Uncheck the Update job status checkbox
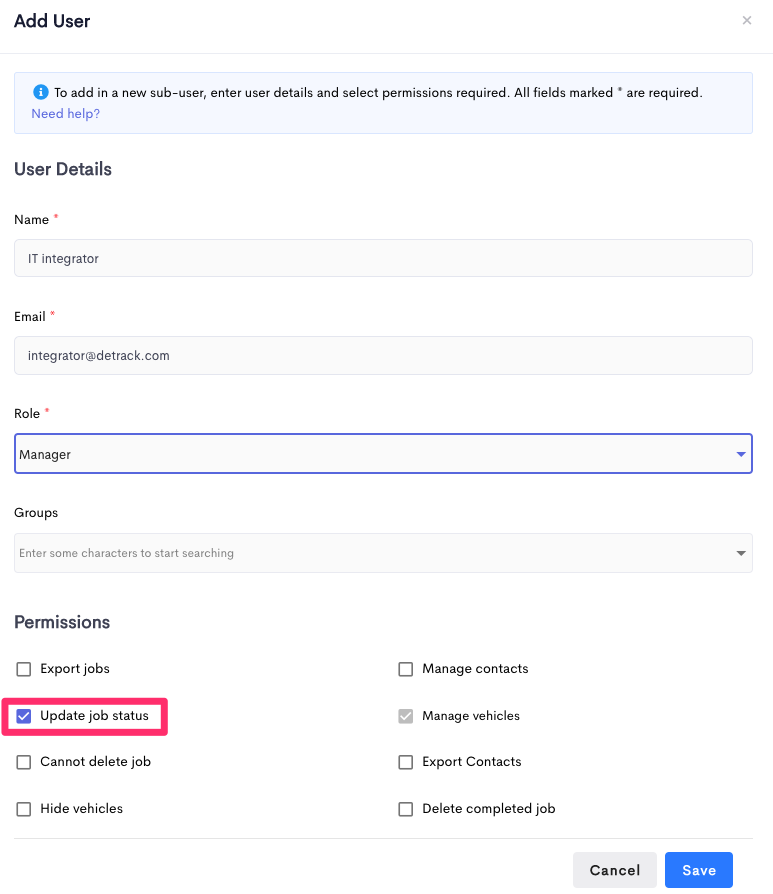The width and height of the screenshot is (773, 894). coord(24,716)
